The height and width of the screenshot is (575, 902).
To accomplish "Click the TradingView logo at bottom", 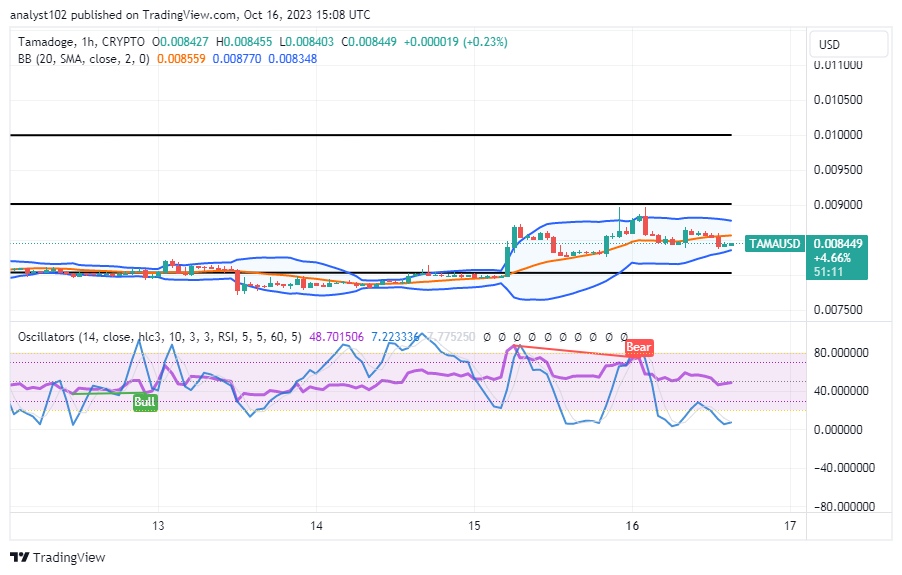I will click(58, 557).
